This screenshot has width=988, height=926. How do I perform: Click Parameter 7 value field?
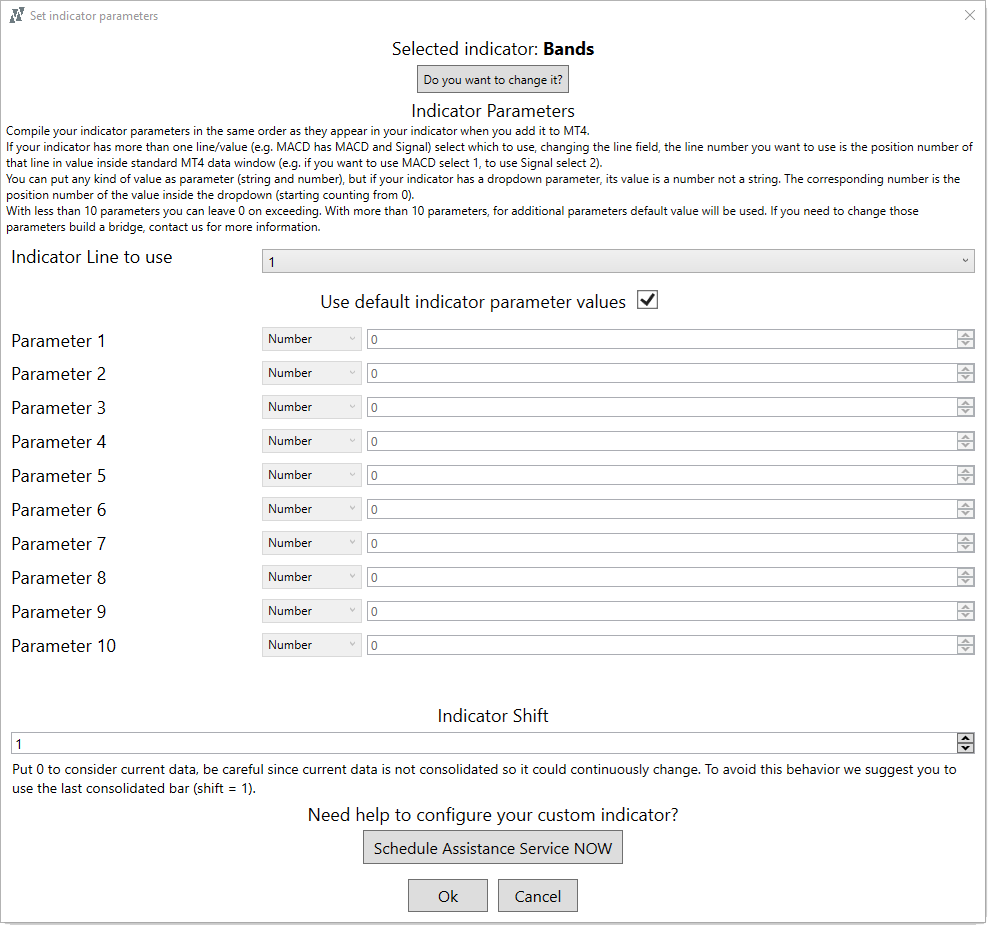[662, 544]
